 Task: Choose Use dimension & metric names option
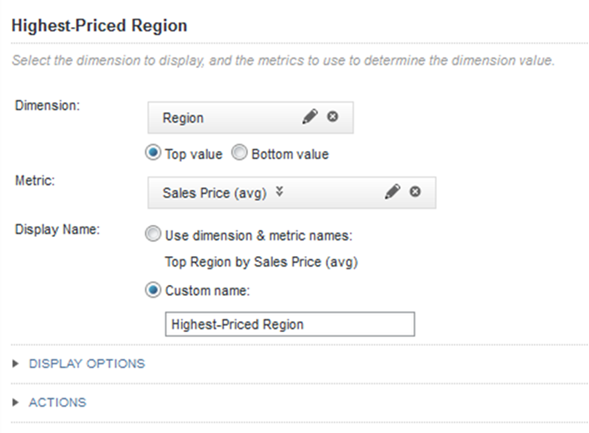tap(153, 234)
